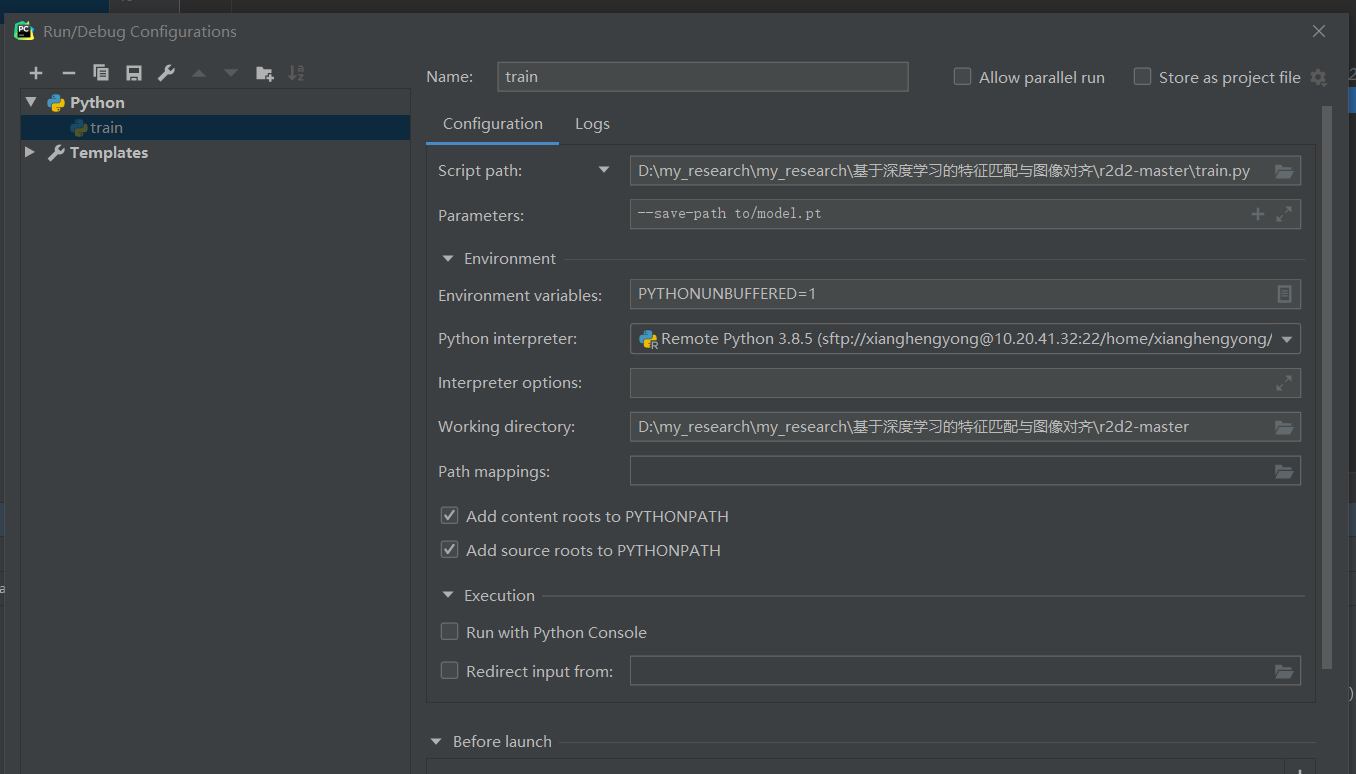Image resolution: width=1356 pixels, height=774 pixels.
Task: Switch to the Configuration tab
Action: point(493,124)
